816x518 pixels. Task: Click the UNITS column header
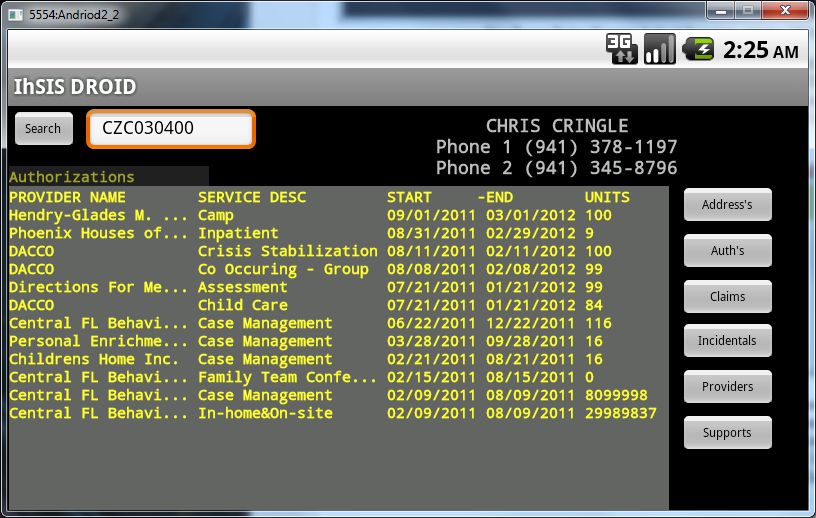607,197
